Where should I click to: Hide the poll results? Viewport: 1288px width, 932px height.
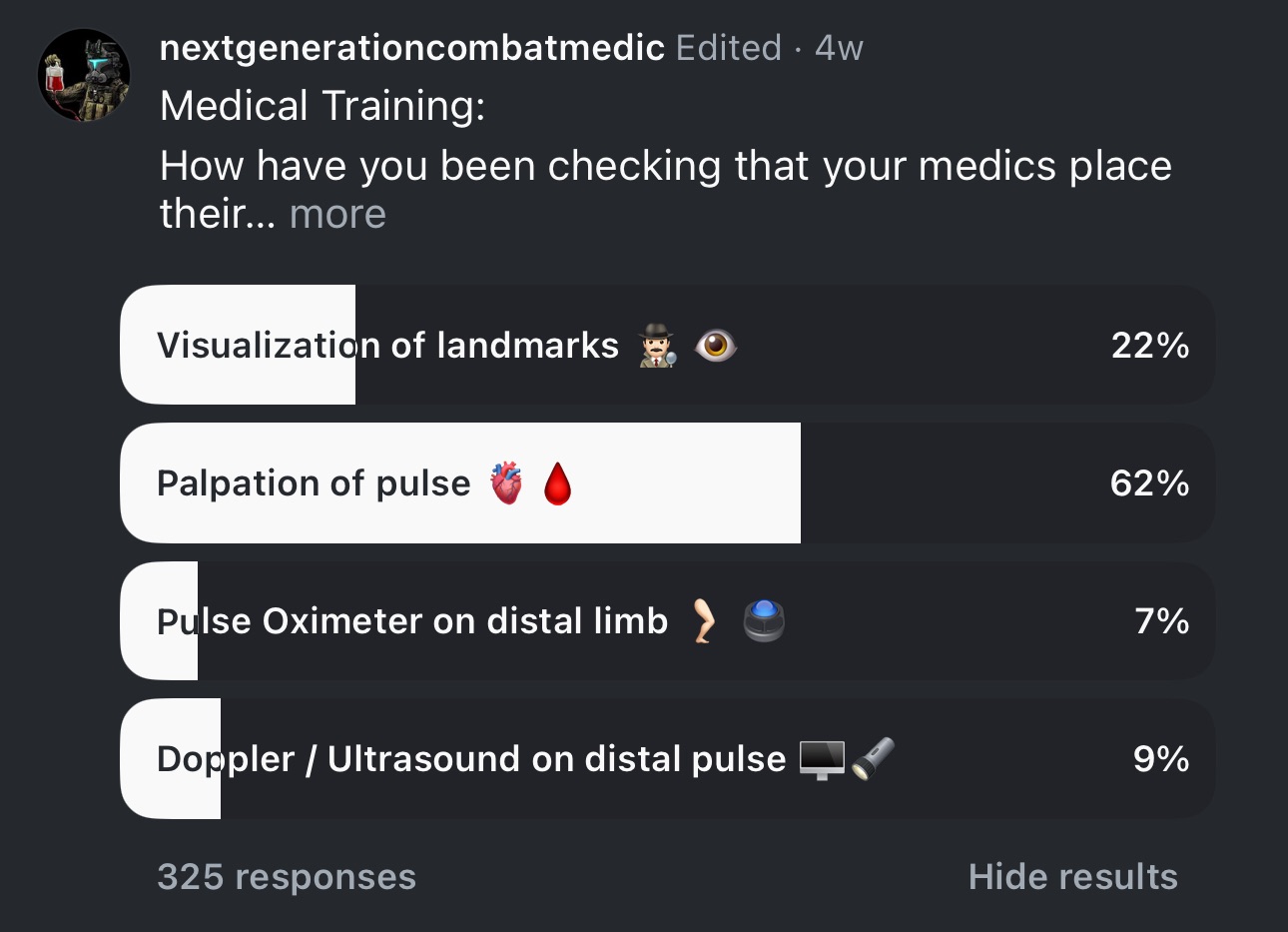(1072, 877)
